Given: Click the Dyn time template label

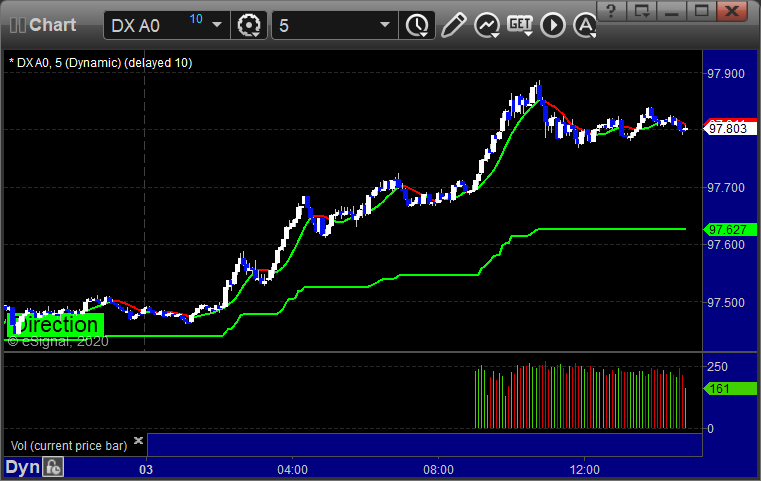Looking at the screenshot, I should (22, 467).
